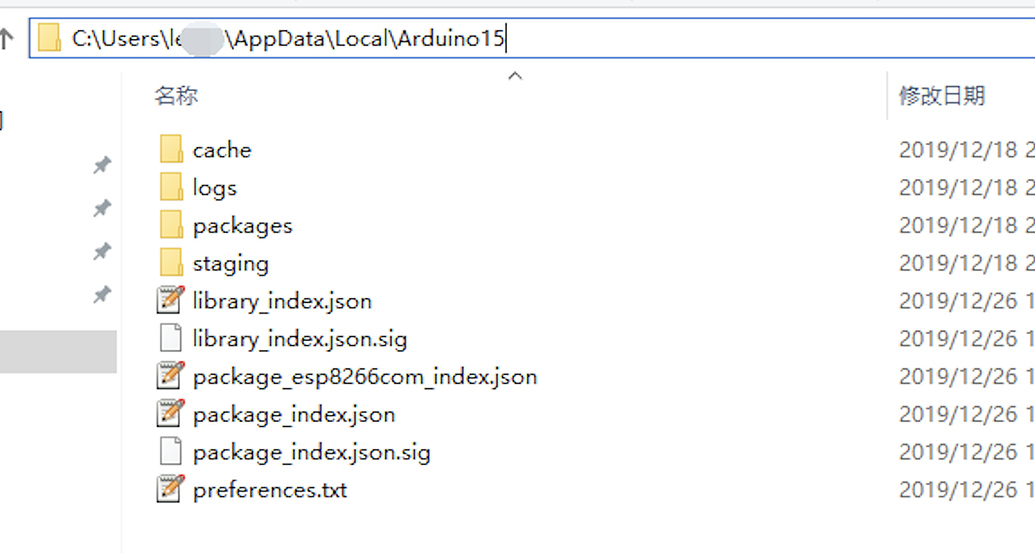Select the logs folder icon
Image resolution: width=1035 pixels, height=553 pixels.
point(171,188)
